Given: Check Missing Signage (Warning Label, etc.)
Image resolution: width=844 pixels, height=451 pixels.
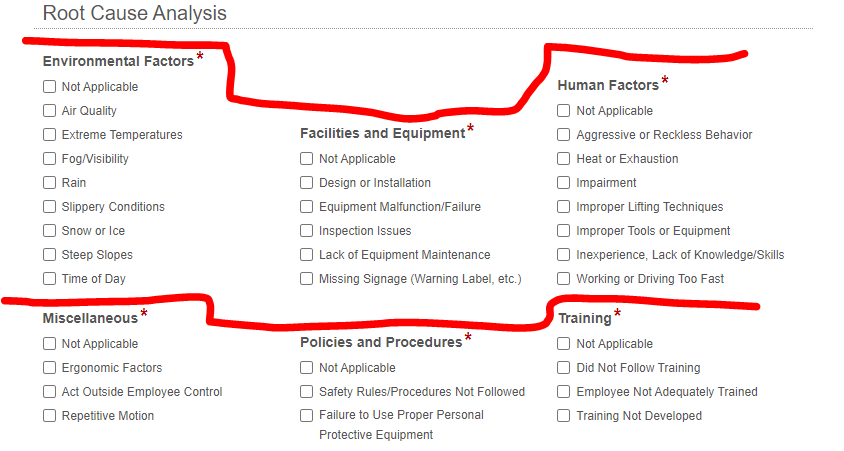Looking at the screenshot, I should (x=307, y=279).
